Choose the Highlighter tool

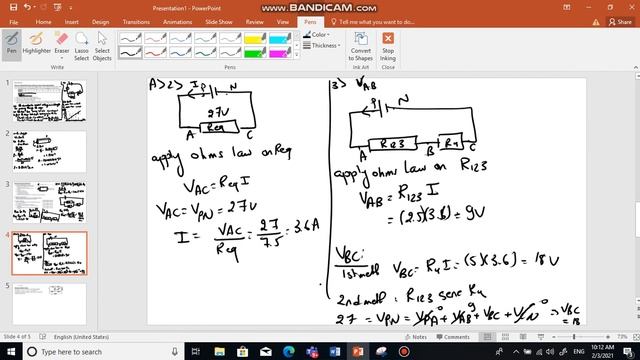tap(36, 43)
